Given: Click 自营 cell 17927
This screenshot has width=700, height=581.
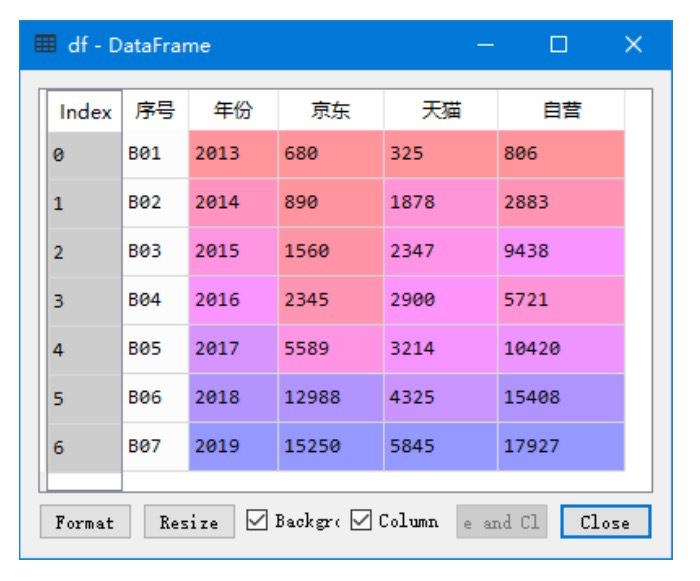Looking at the screenshot, I should click(x=561, y=446).
